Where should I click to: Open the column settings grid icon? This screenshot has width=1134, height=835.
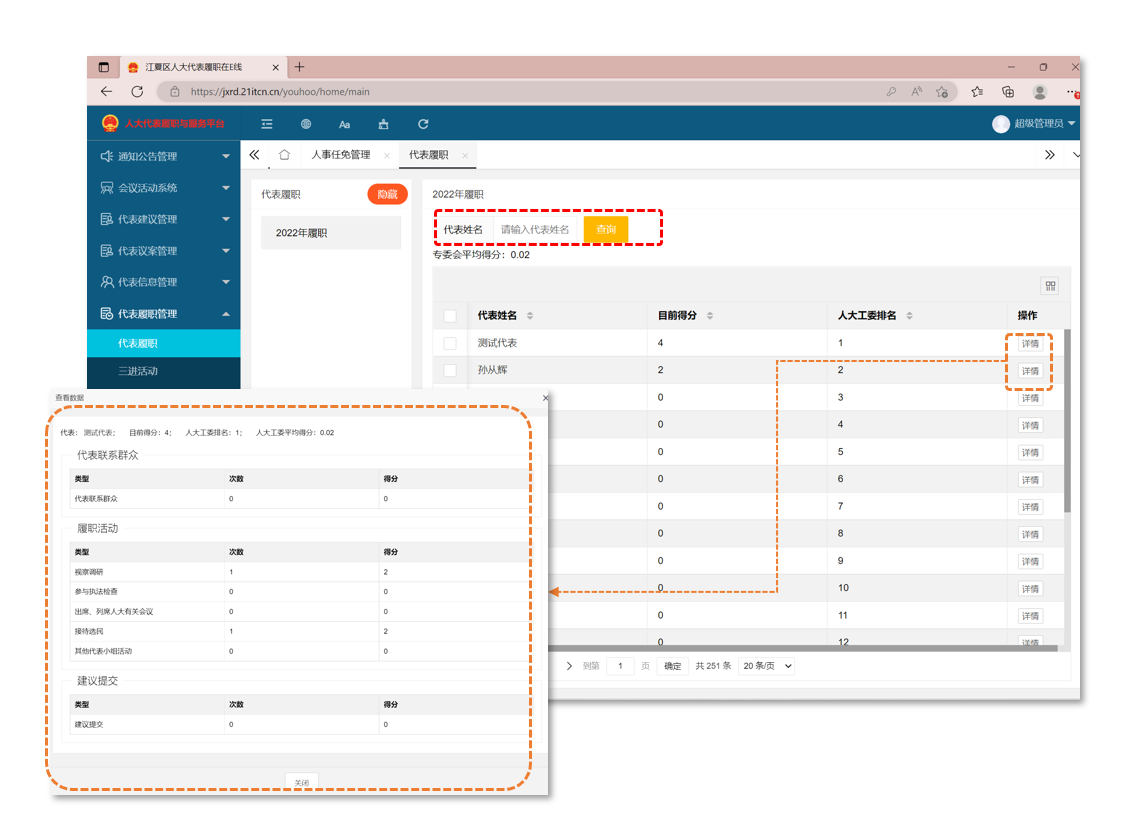click(x=1050, y=286)
